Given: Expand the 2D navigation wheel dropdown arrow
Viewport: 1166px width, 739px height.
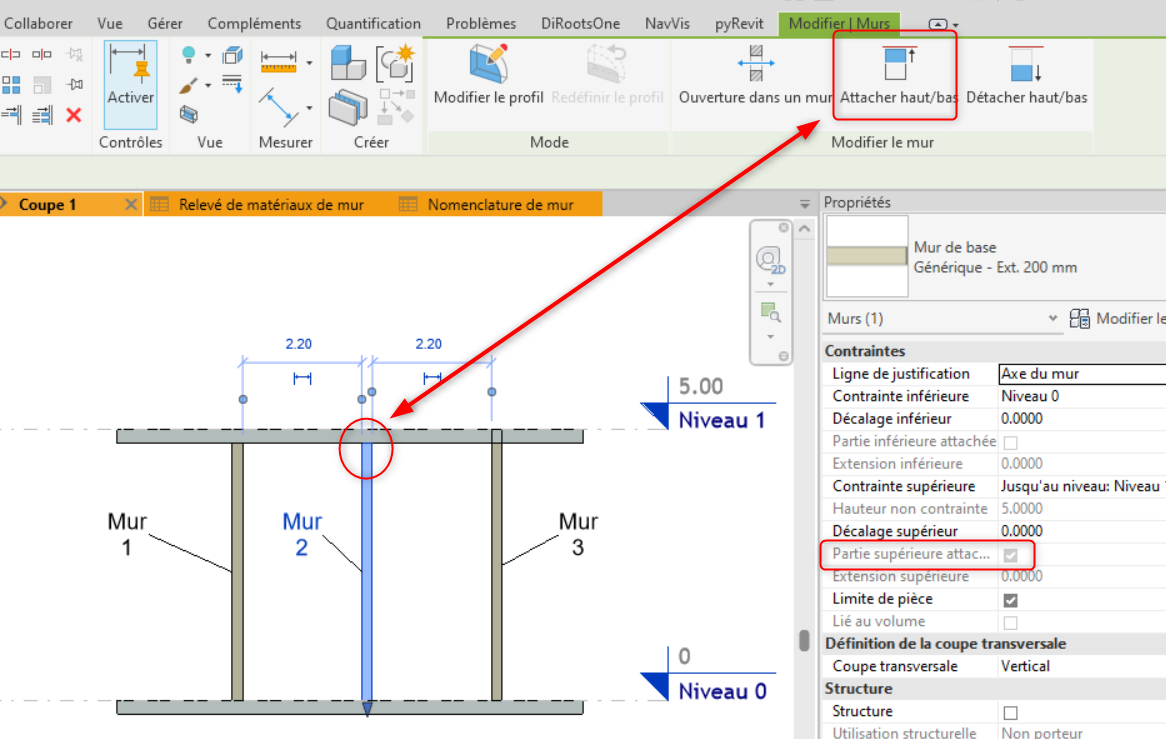Looking at the screenshot, I should [770, 285].
